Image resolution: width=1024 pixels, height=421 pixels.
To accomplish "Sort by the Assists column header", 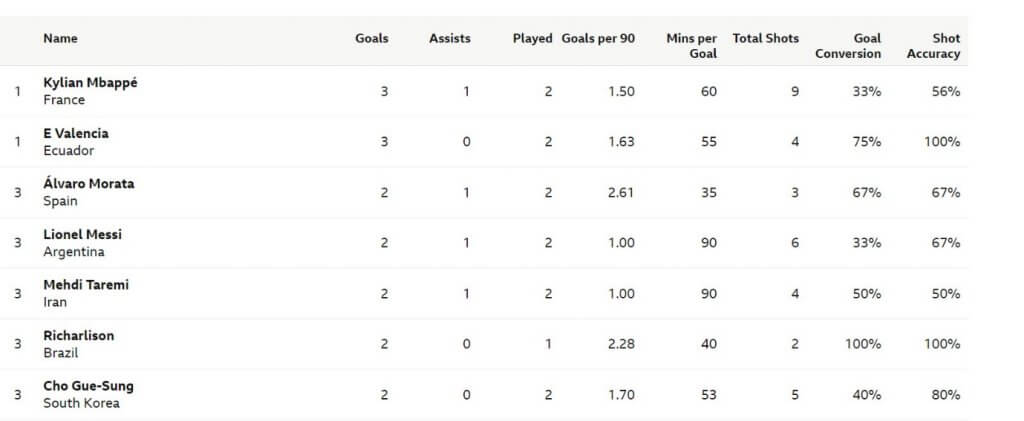I will 449,38.
